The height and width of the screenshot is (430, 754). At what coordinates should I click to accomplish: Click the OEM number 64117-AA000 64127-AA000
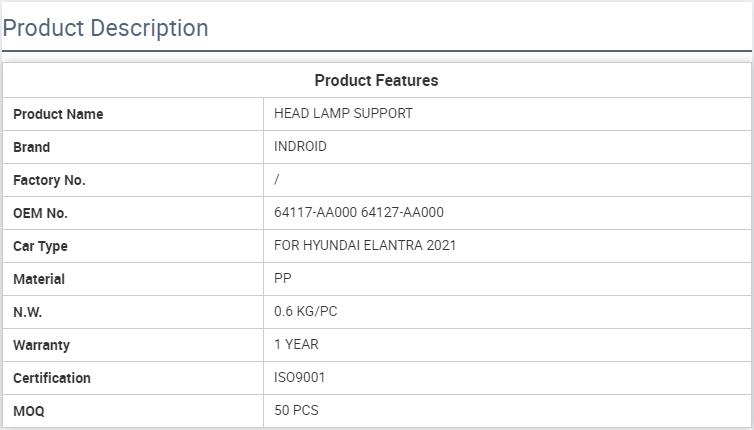pos(359,212)
